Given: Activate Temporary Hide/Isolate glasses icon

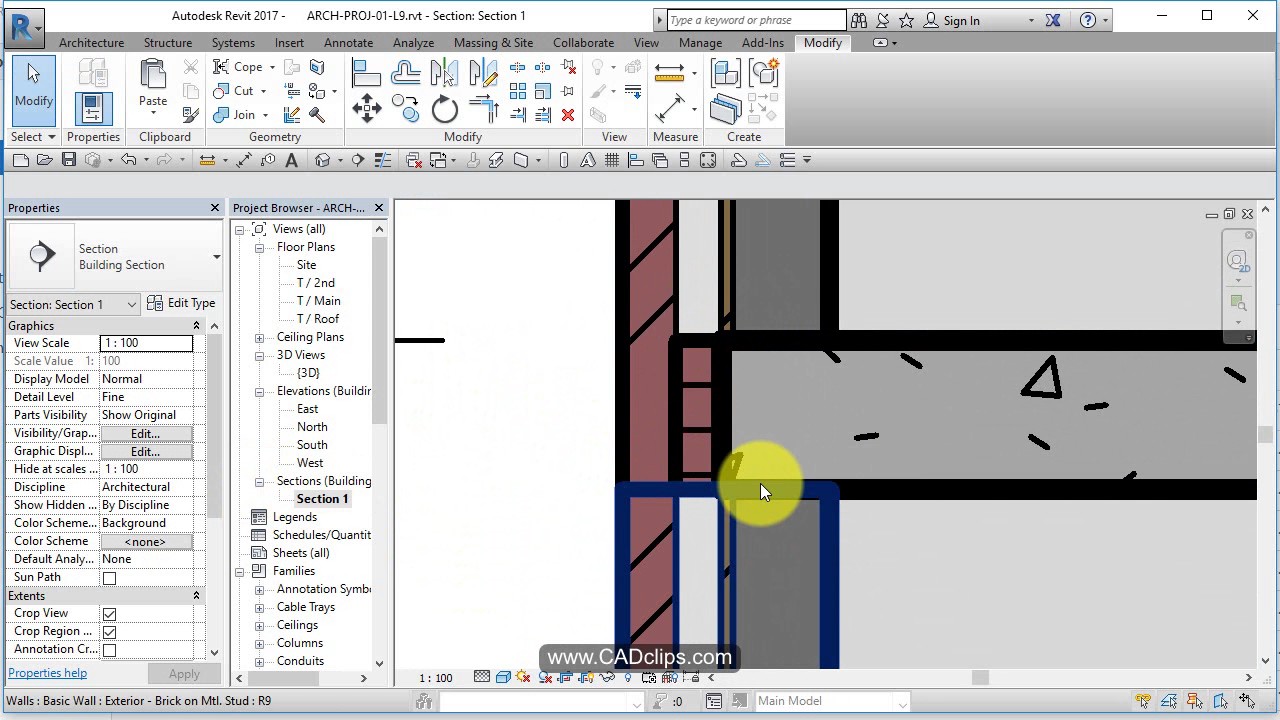Looking at the screenshot, I should pos(607,677).
